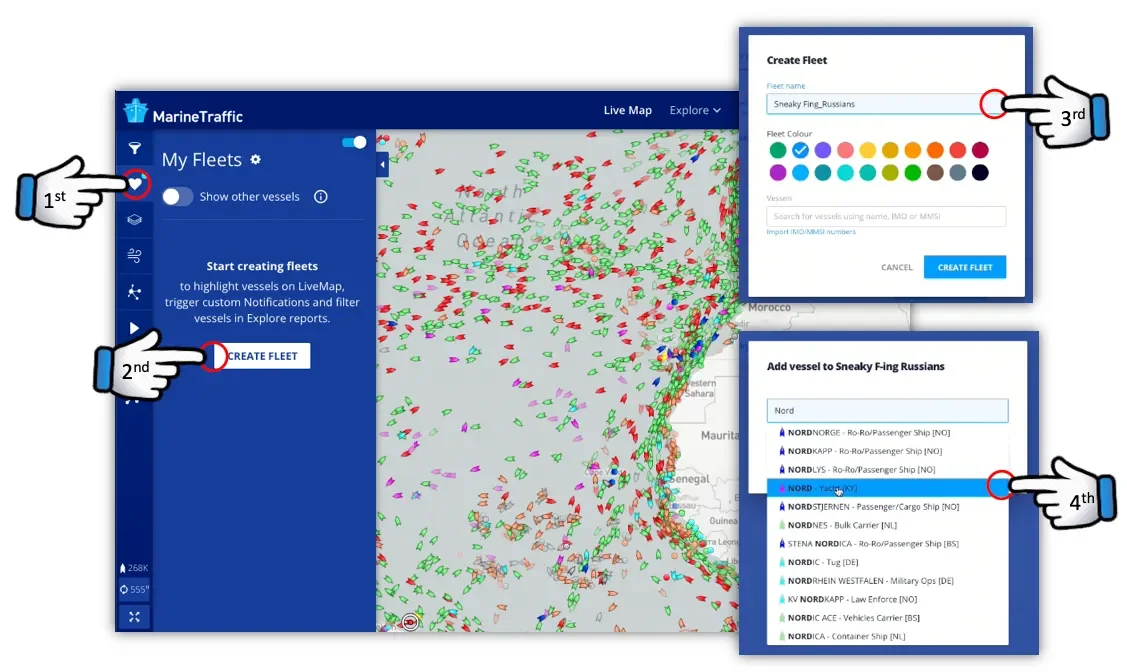Select NORDSTJERNEN Passenger/Cargo Ship result
Viewport: 1127px width, 672px height.
[887, 507]
